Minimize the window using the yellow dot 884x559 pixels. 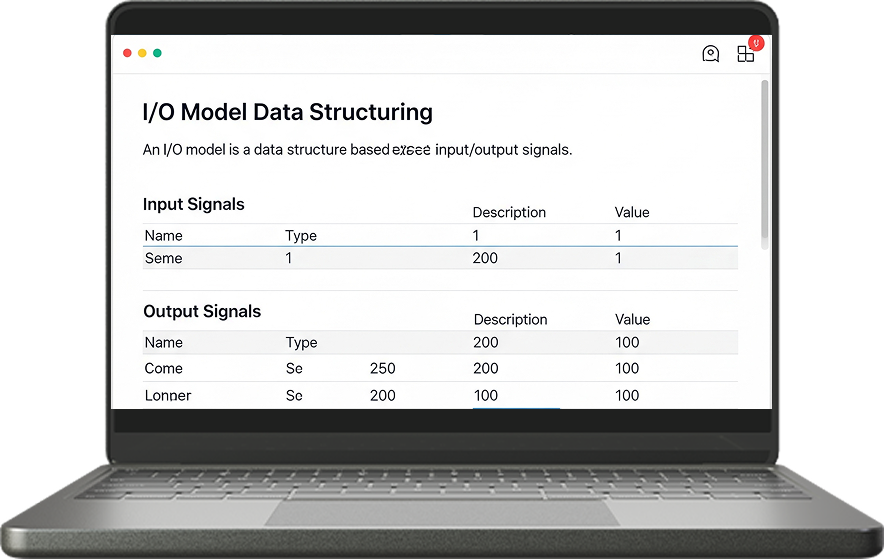pos(142,53)
